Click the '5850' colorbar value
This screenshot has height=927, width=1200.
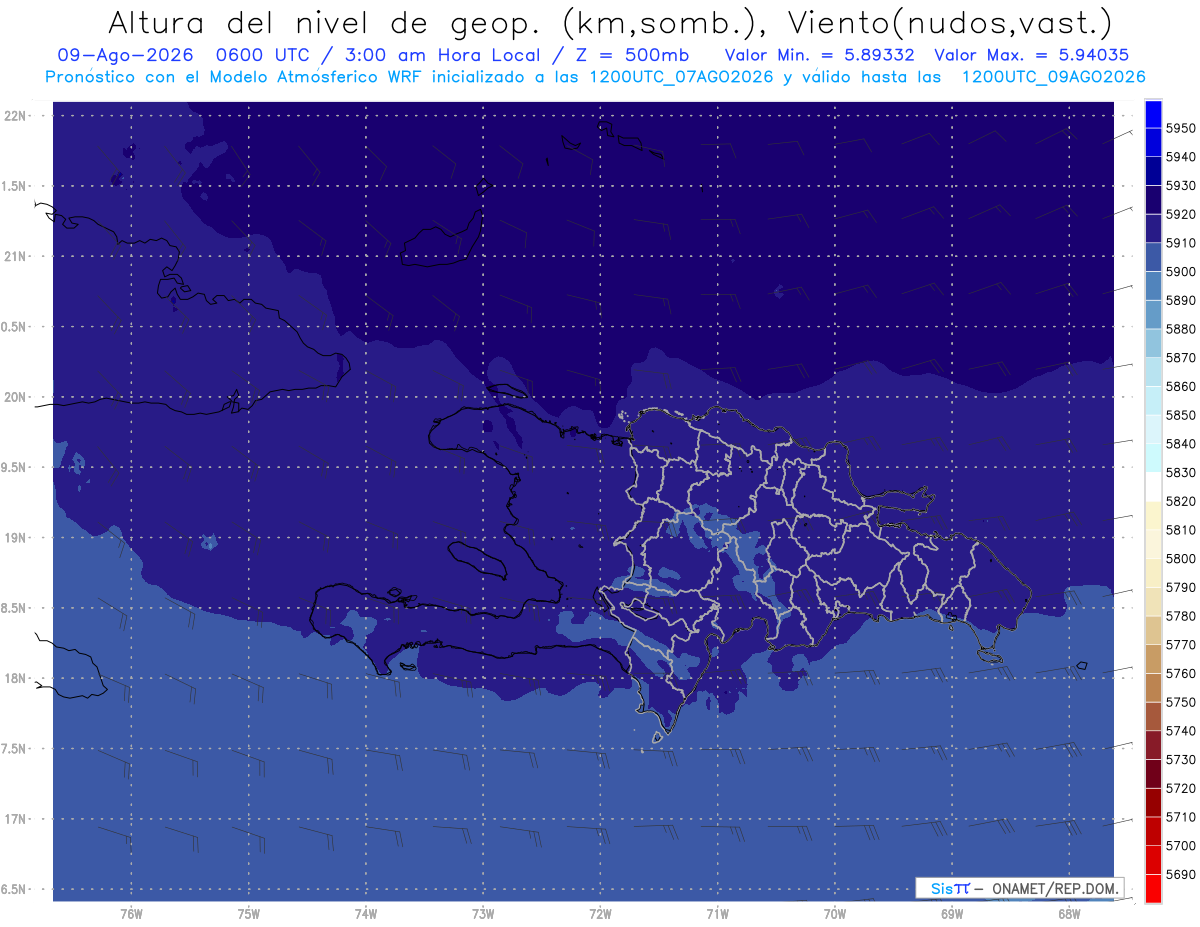(1181, 415)
